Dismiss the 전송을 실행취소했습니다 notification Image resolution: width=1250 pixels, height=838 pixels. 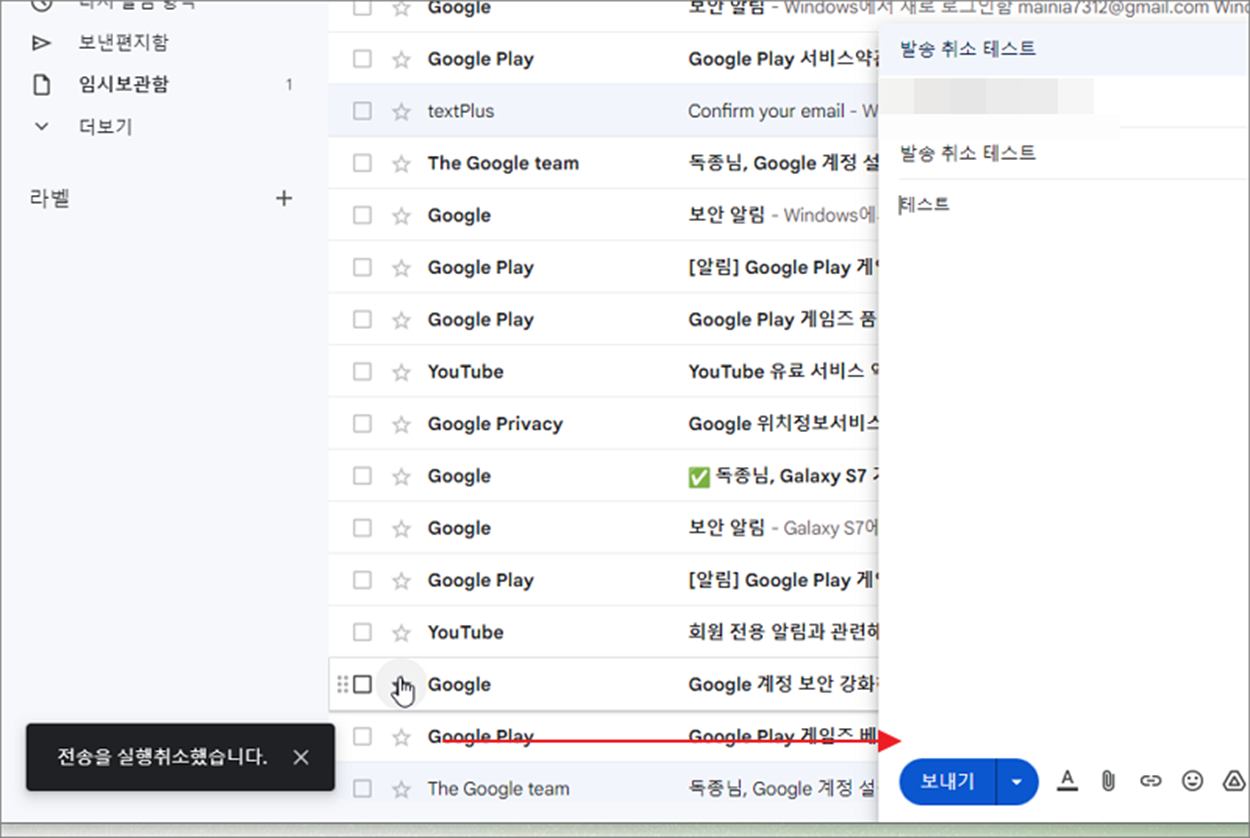(x=301, y=757)
